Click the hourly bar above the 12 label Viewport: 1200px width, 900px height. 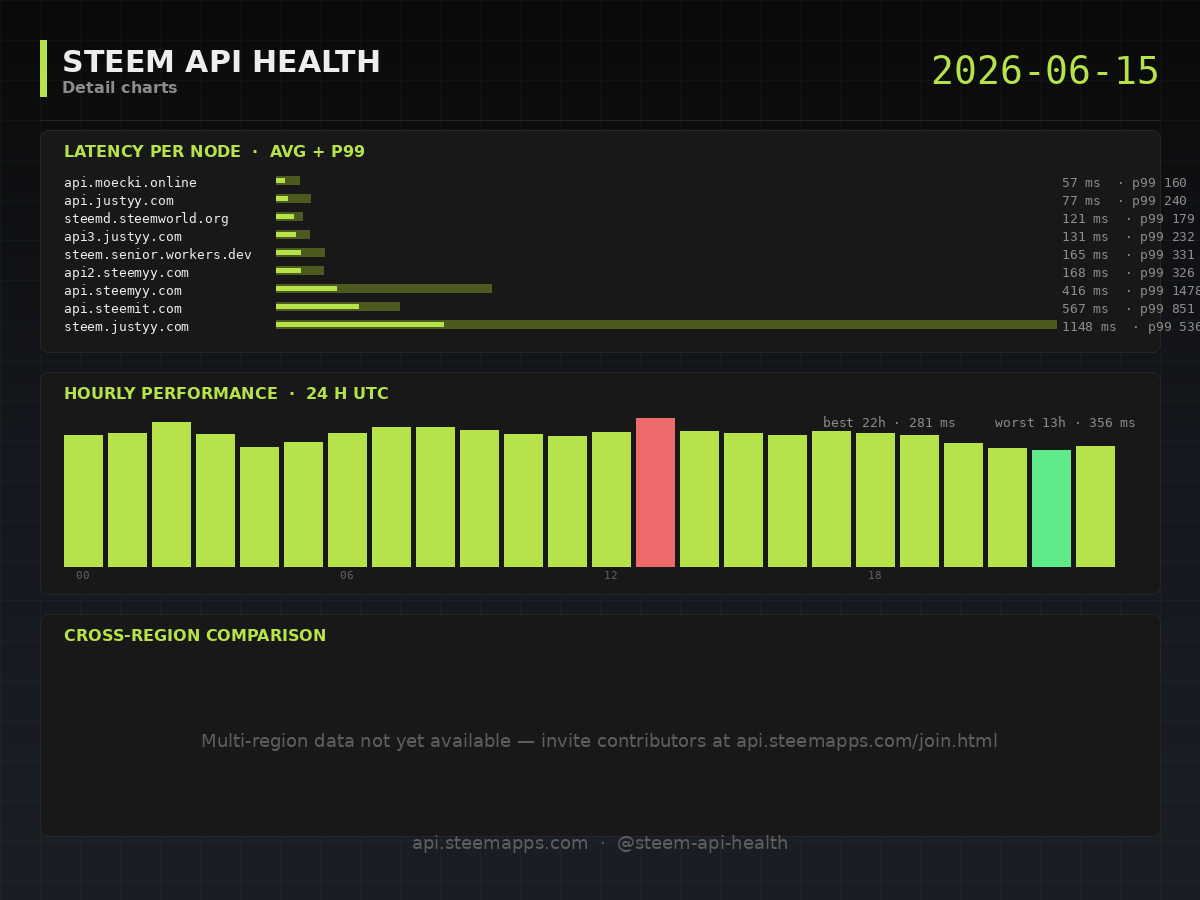[611, 499]
